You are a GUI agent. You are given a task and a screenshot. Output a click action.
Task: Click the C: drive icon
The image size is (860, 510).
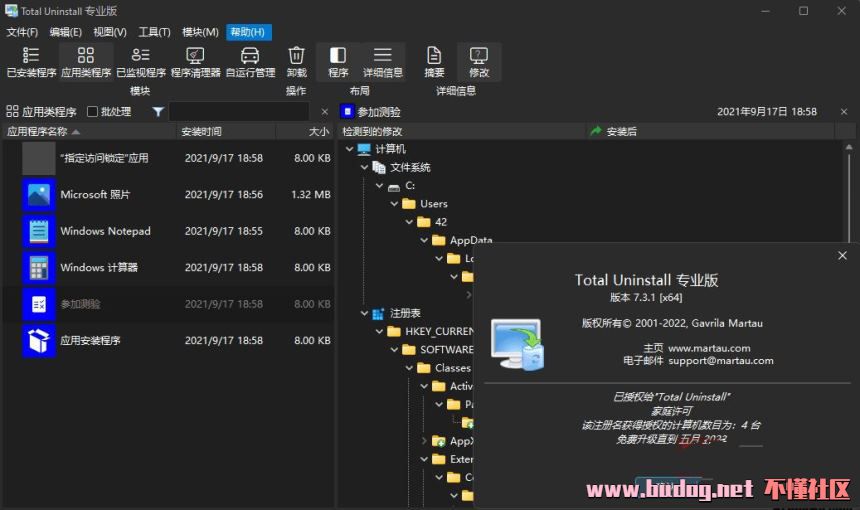(x=393, y=187)
